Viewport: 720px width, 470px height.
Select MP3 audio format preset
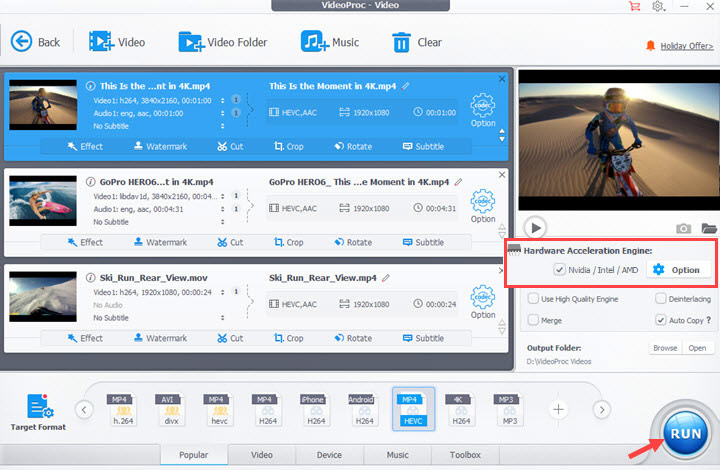click(509, 410)
